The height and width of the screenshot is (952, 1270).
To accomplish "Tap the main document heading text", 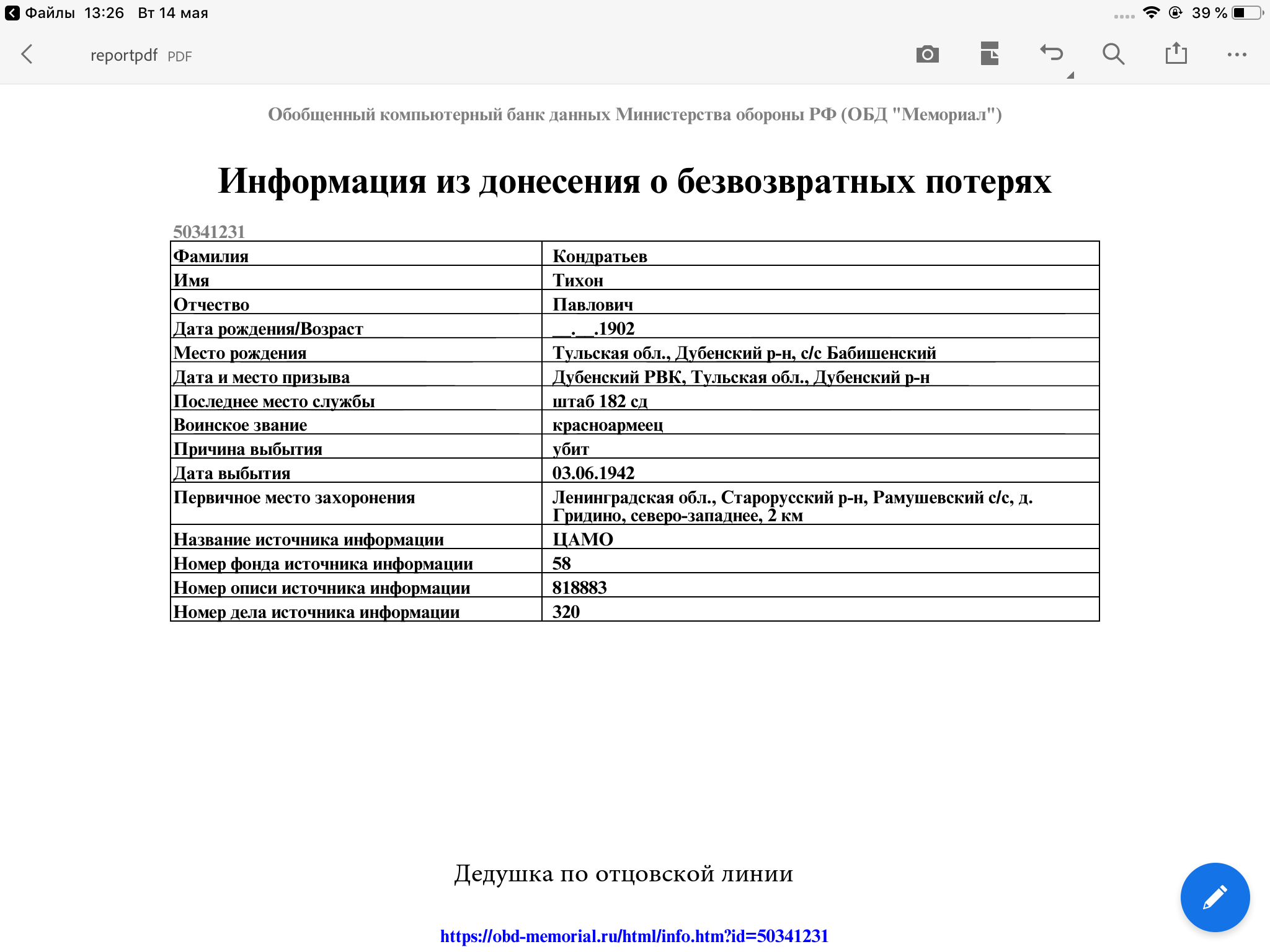I will [x=634, y=181].
